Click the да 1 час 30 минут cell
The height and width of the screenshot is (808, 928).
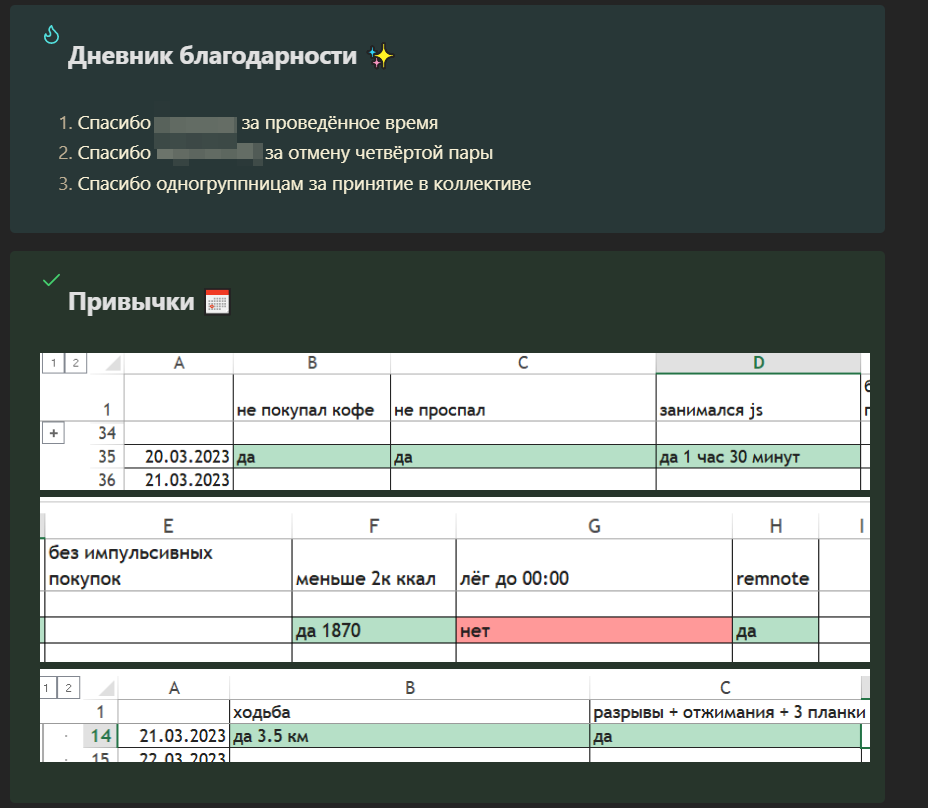coord(757,456)
